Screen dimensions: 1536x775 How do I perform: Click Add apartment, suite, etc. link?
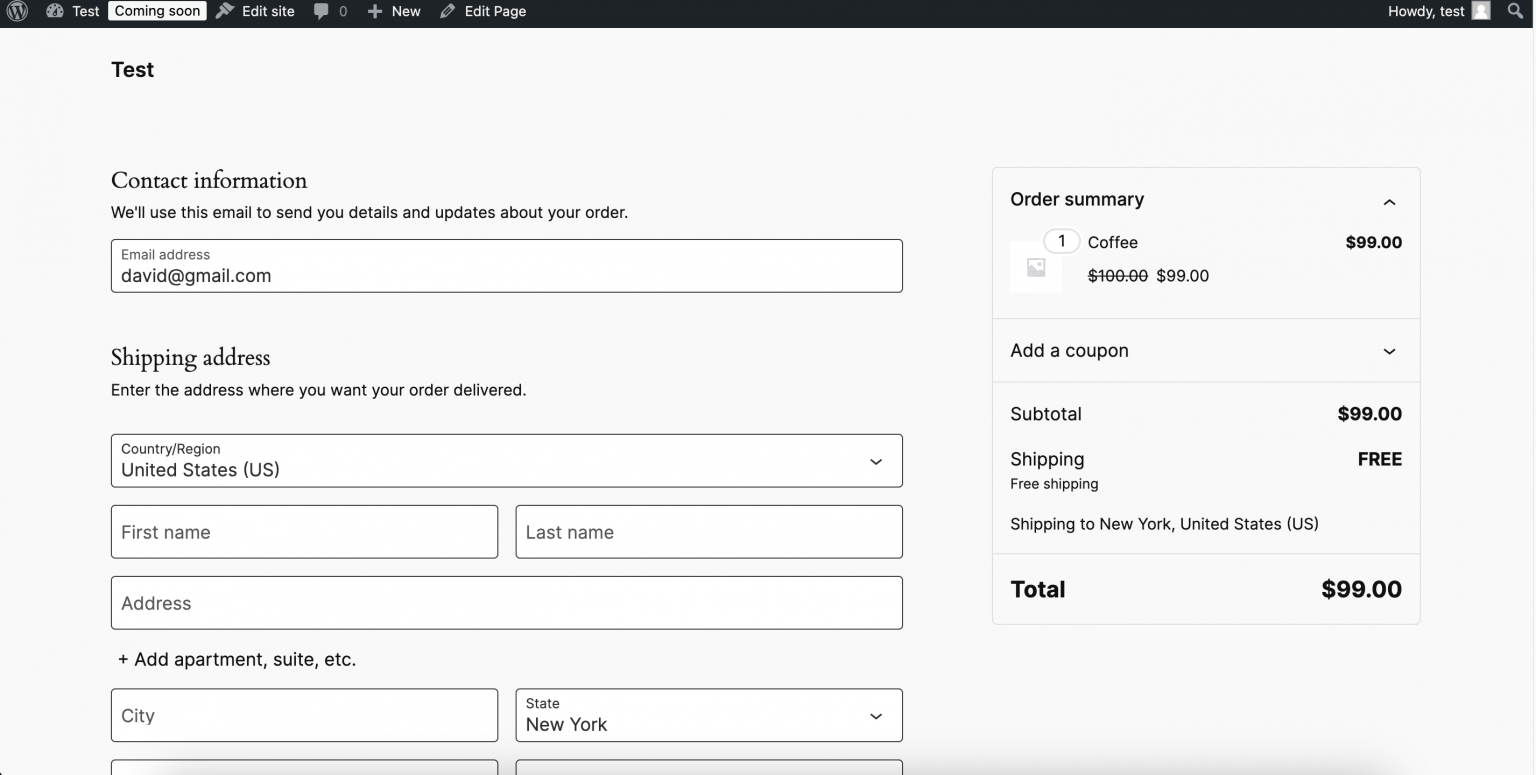(236, 659)
